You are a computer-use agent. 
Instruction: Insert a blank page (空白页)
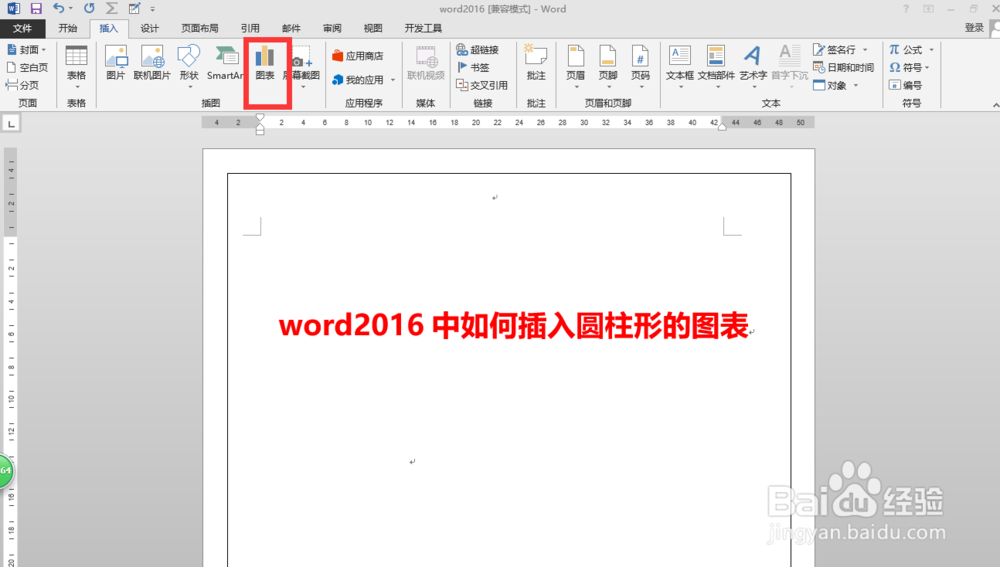[27, 67]
